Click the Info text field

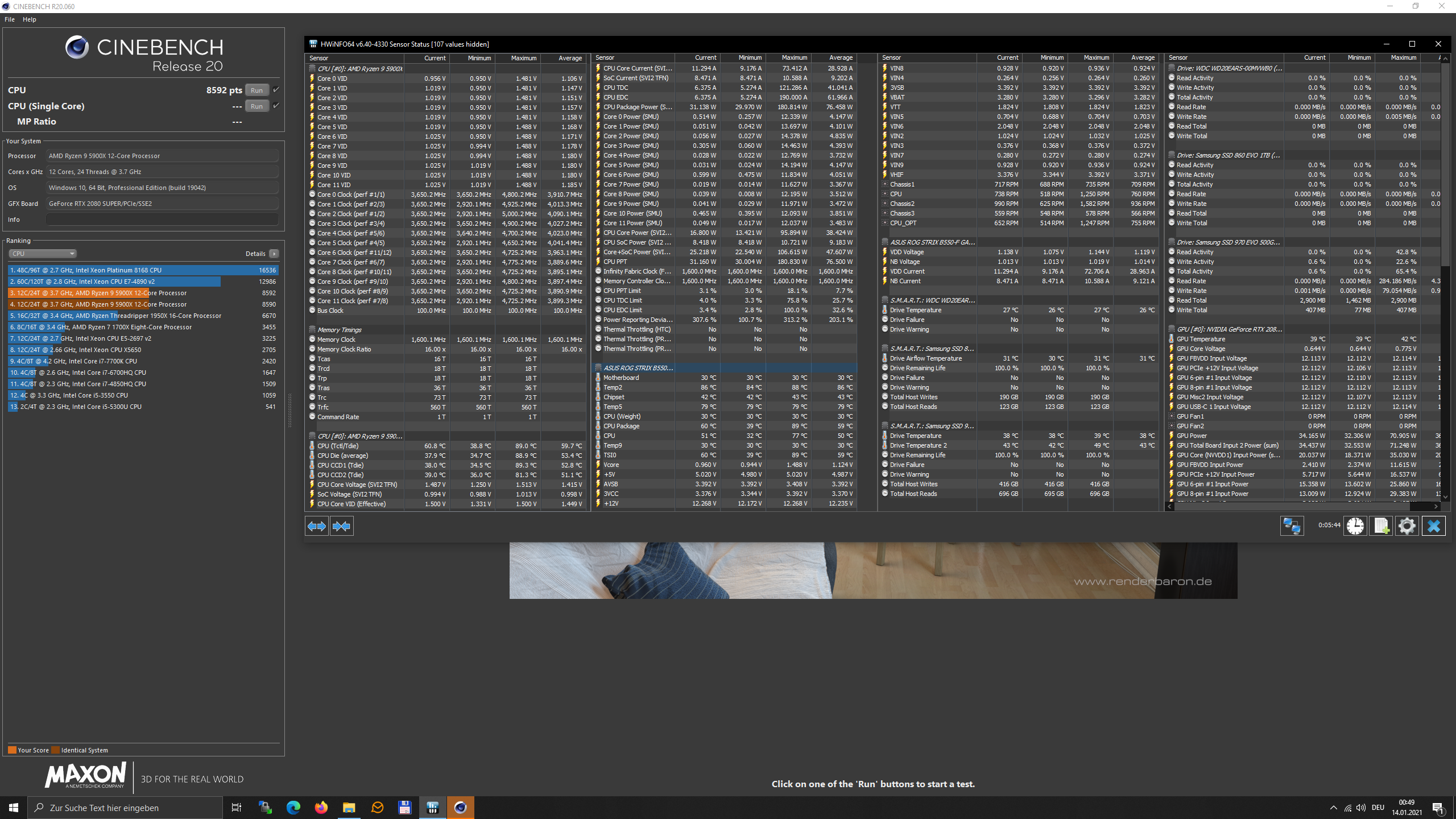pyautogui.click(x=162, y=220)
